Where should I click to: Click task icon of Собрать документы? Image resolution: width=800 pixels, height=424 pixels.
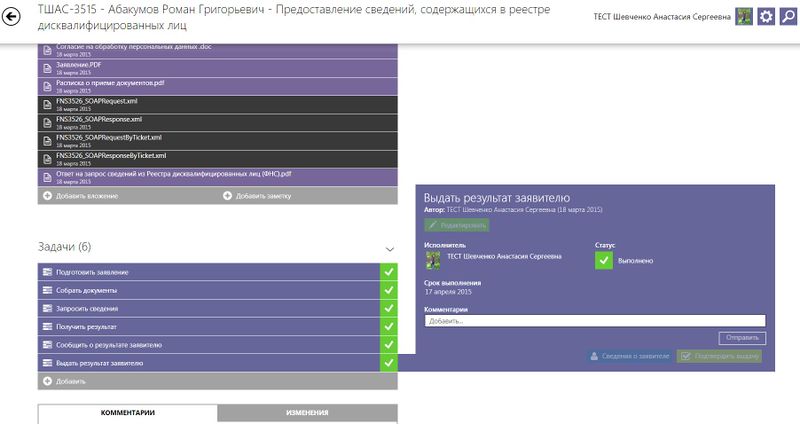47,290
